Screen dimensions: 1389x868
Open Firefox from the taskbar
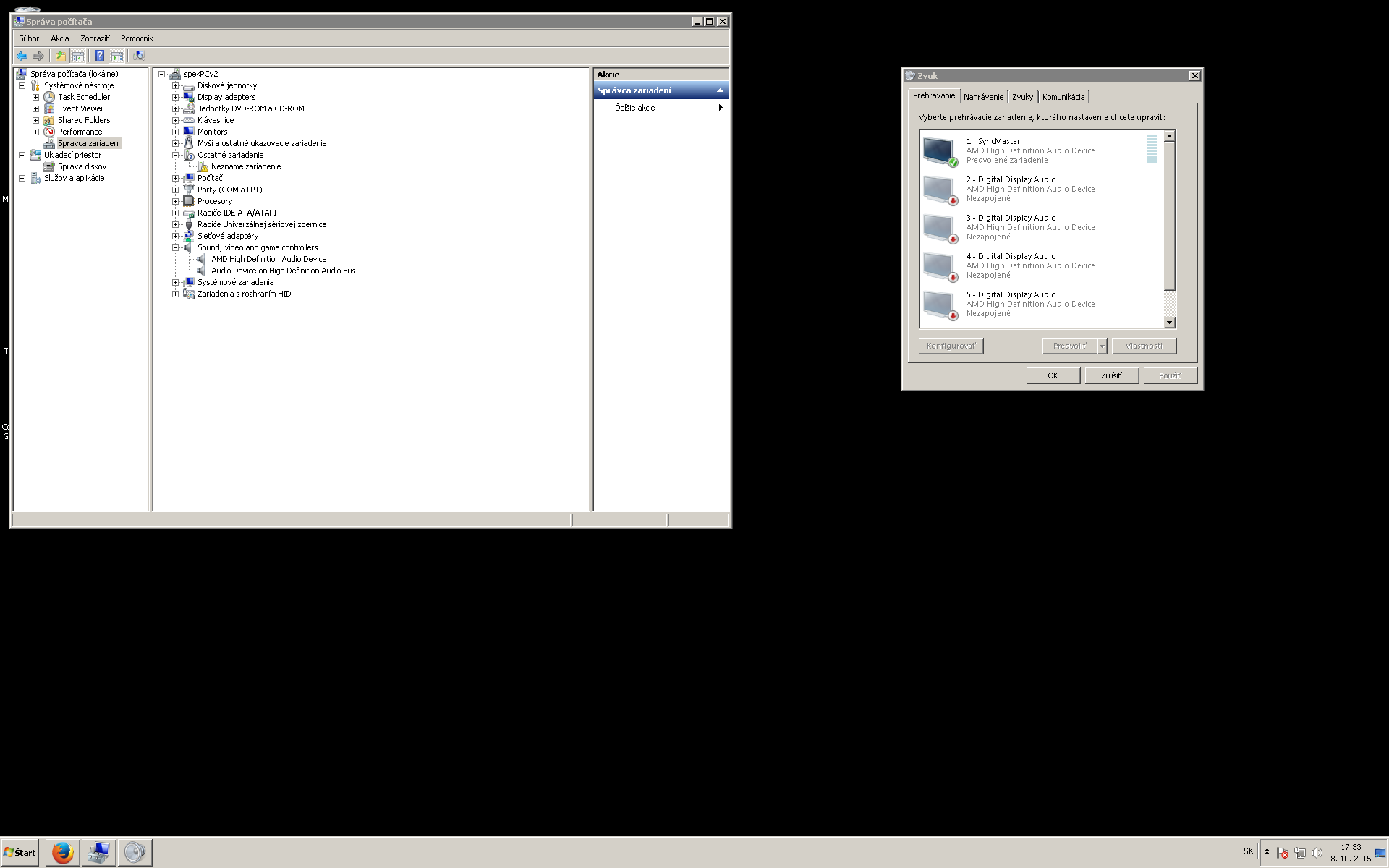pos(63,852)
